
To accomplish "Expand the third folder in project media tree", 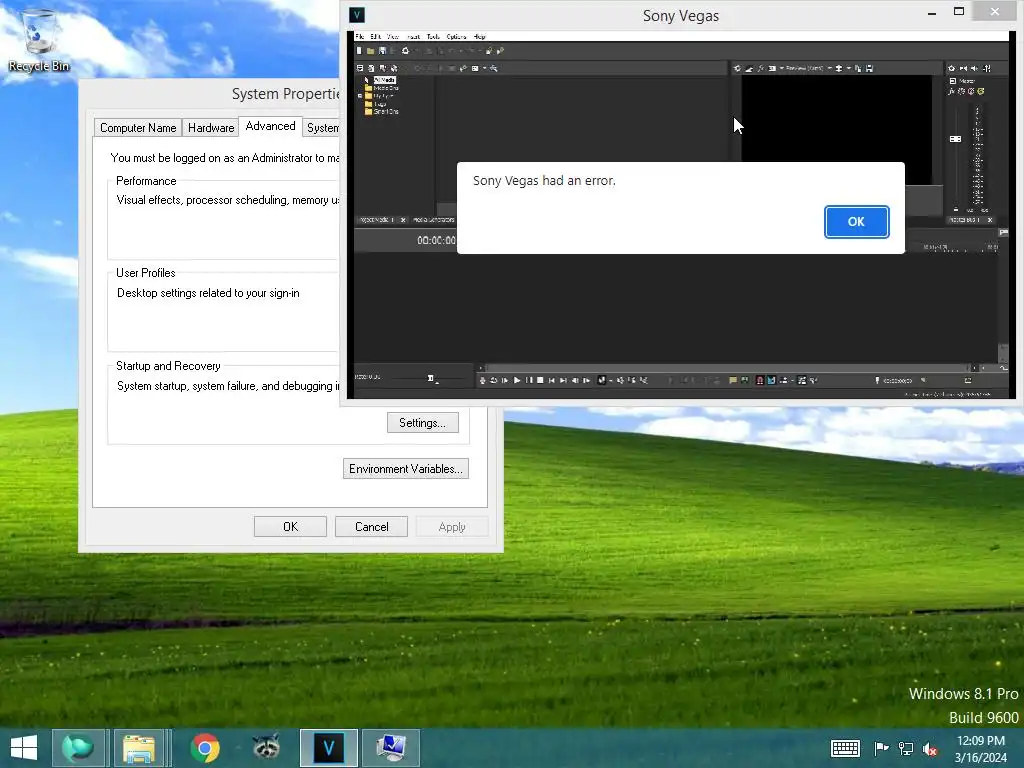I will click(x=360, y=96).
